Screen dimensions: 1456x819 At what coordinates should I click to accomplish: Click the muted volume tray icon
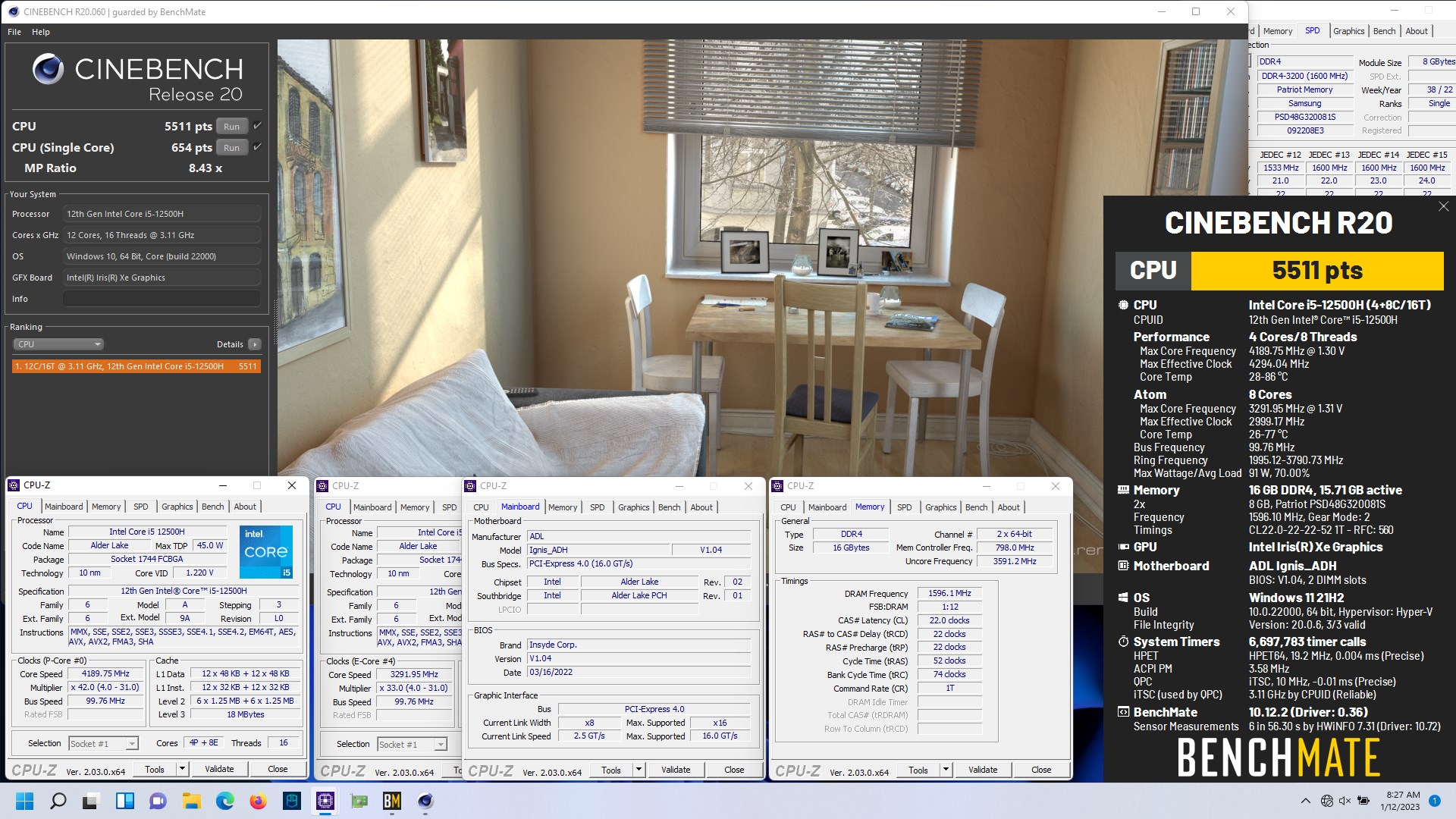click(x=1345, y=801)
